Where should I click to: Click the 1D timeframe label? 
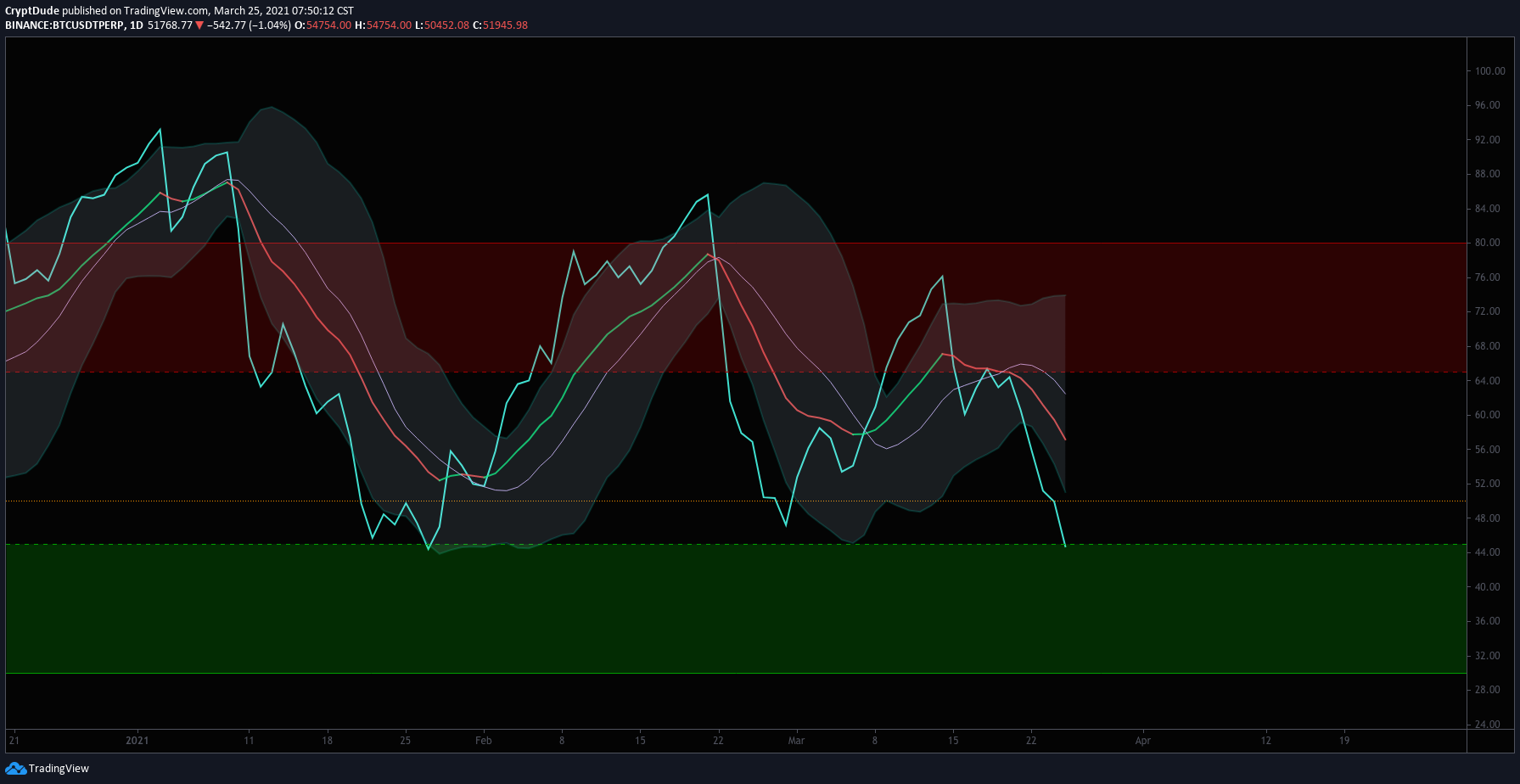click(x=136, y=25)
